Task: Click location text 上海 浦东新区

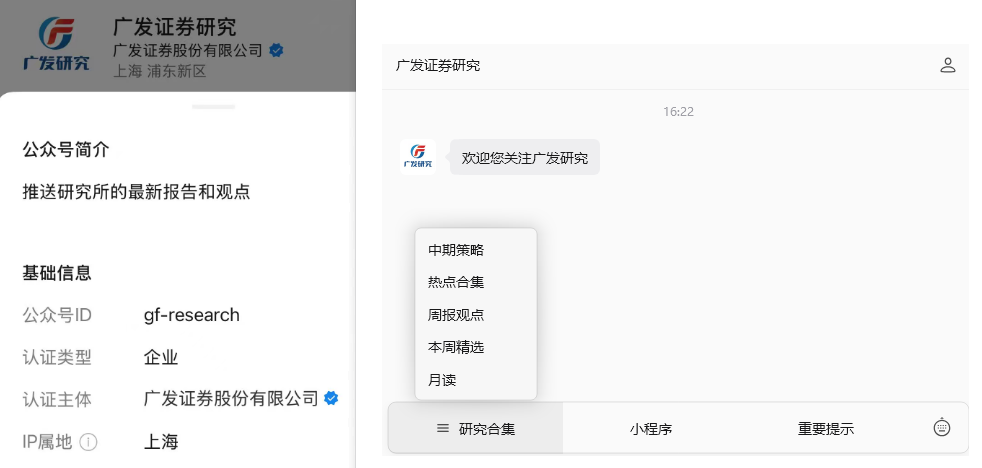Action: [x=160, y=71]
